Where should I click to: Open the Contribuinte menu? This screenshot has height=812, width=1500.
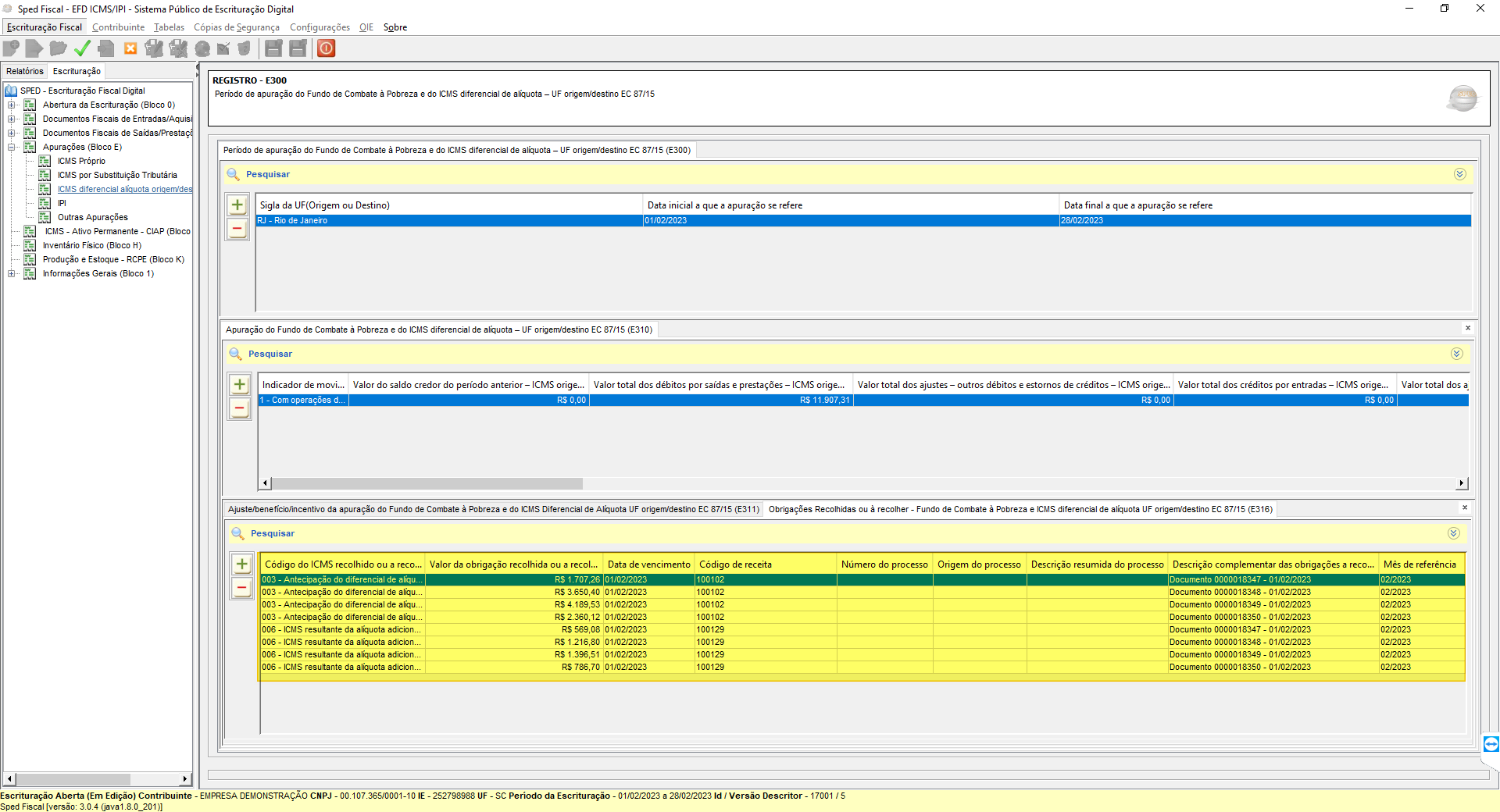pyautogui.click(x=118, y=27)
